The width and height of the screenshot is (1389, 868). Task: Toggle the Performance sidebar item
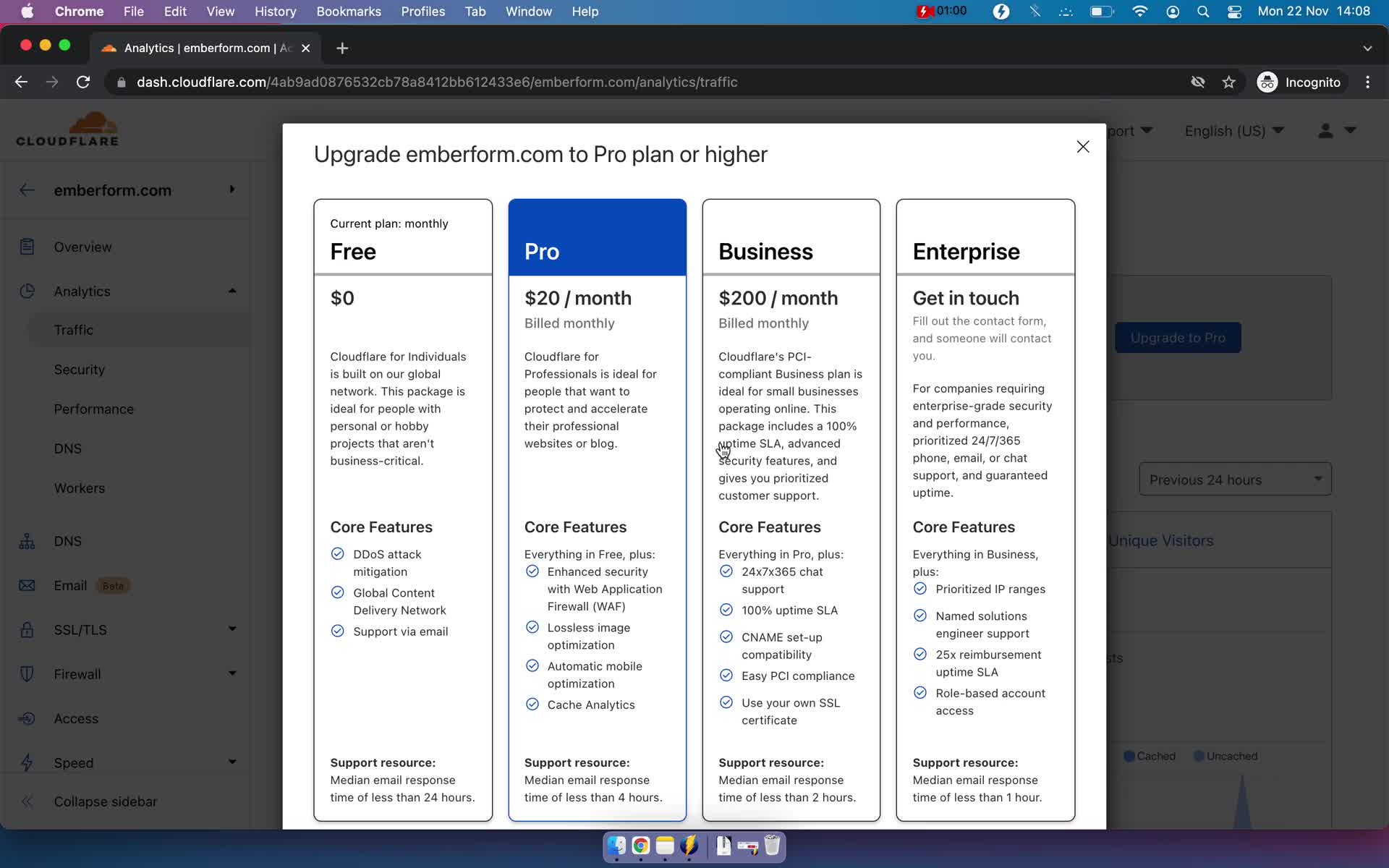click(x=93, y=408)
